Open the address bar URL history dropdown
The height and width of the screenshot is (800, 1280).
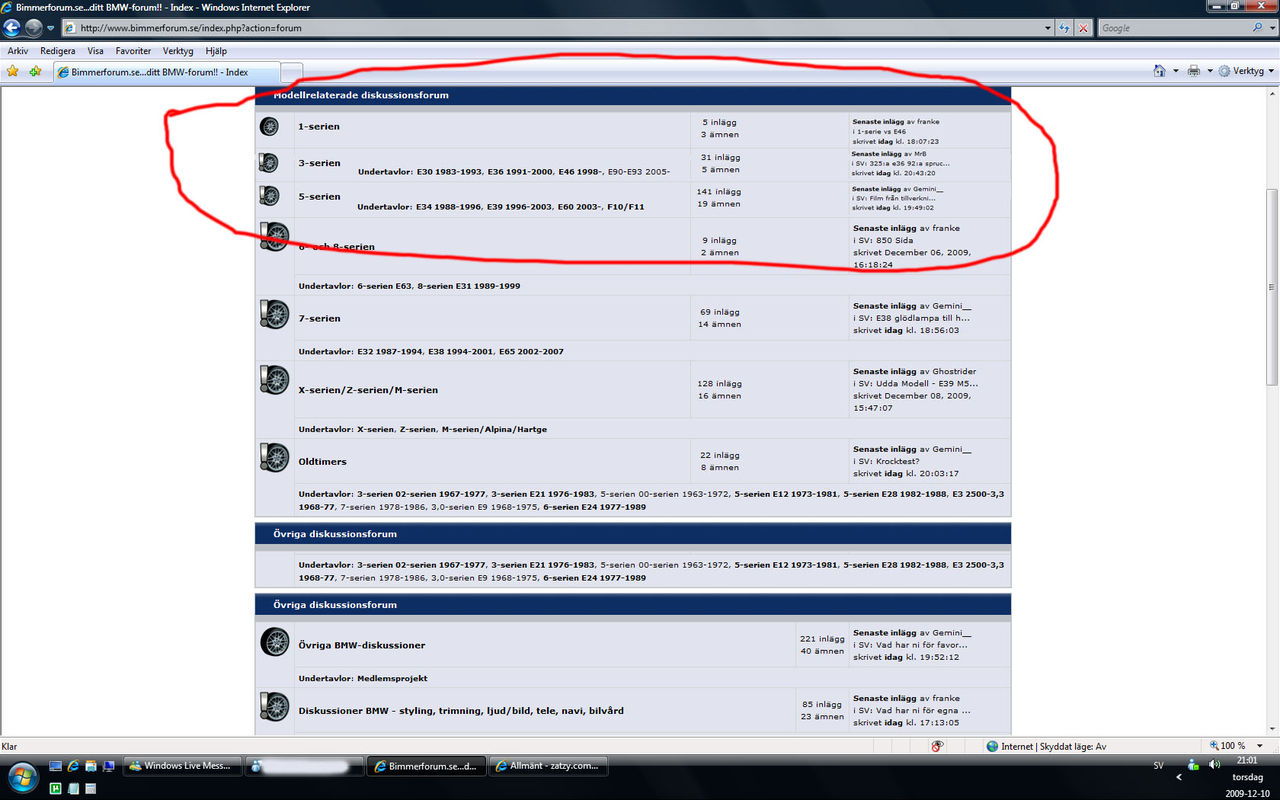(x=1048, y=28)
